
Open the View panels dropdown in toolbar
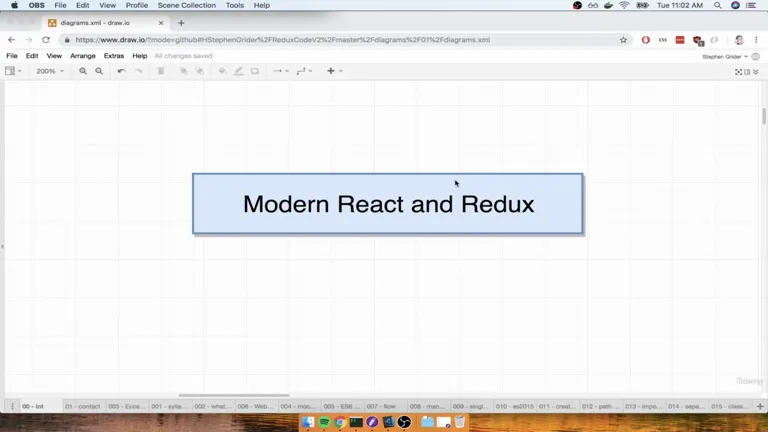point(13,71)
